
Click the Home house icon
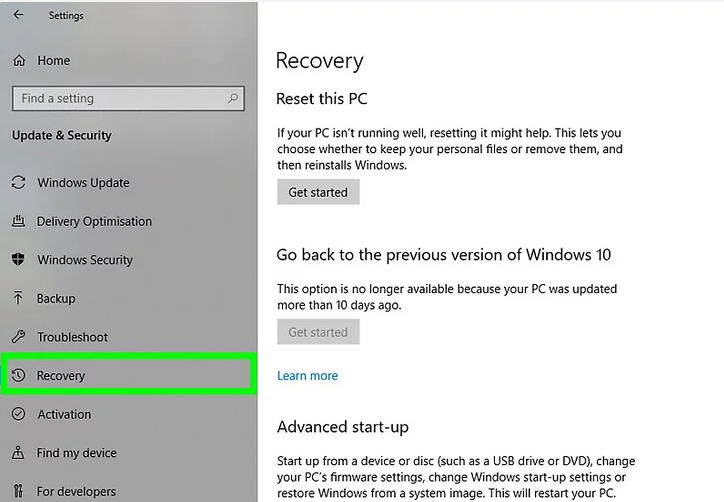point(19,61)
